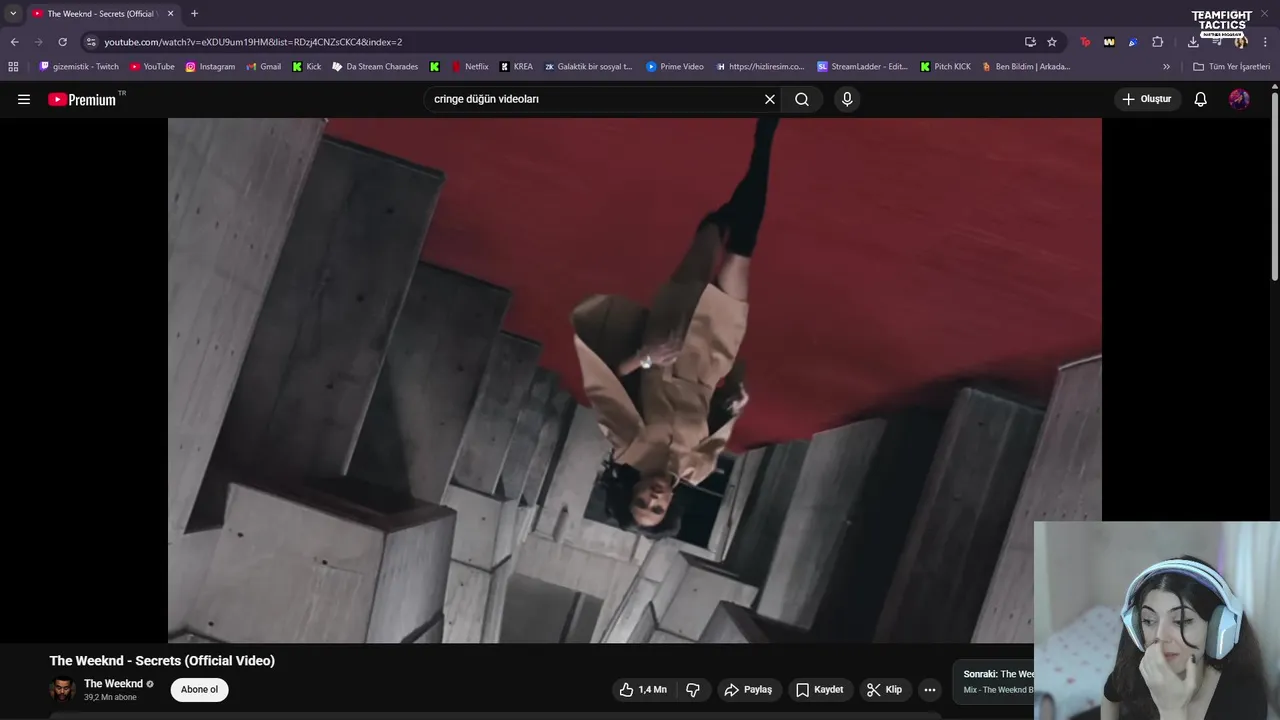Start voice search with the microphone
This screenshot has height=720, width=1280.
click(x=847, y=99)
